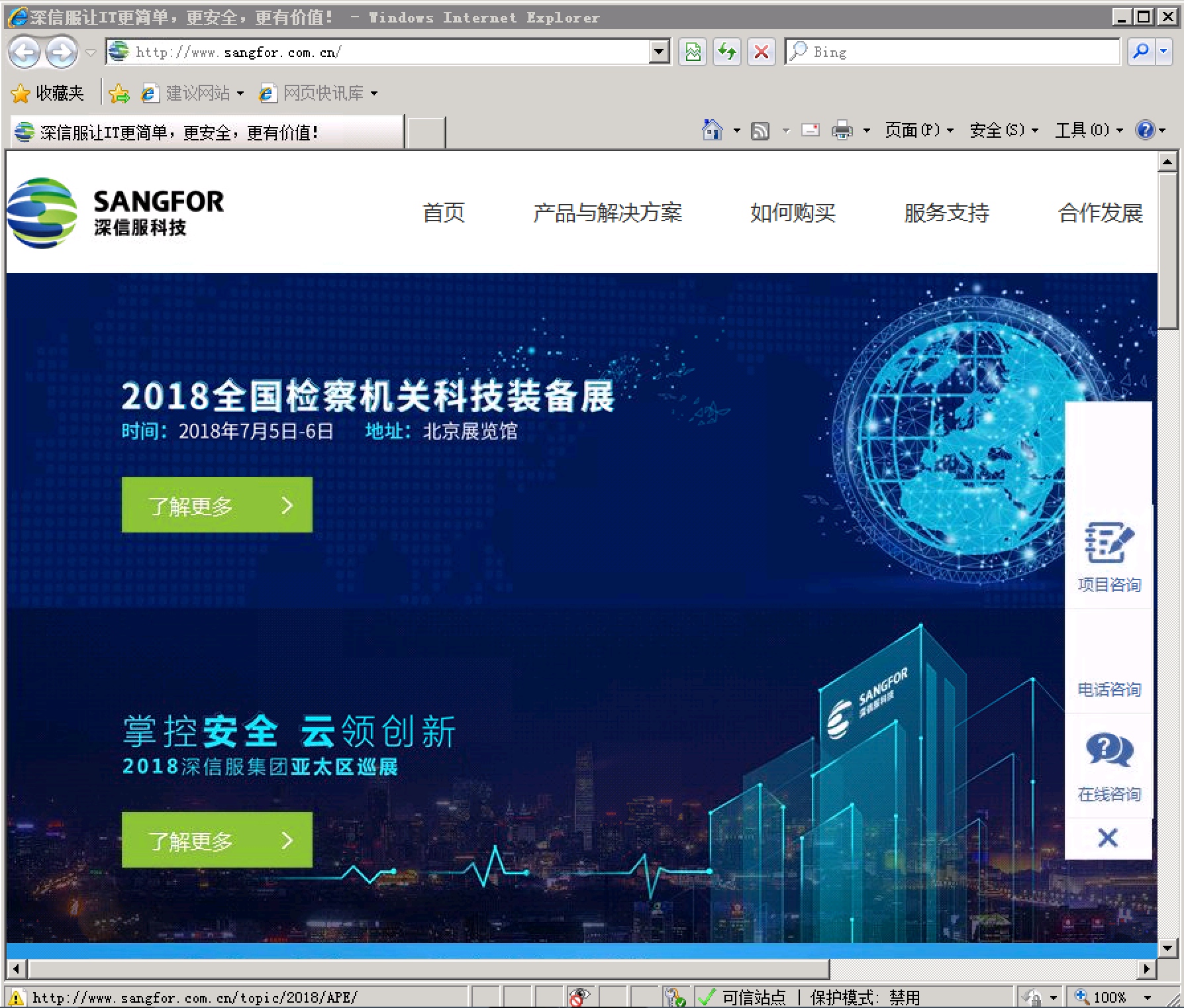The height and width of the screenshot is (1008, 1184).
Task: Open the 建议网站 suggested sites link
Action: coord(193,93)
